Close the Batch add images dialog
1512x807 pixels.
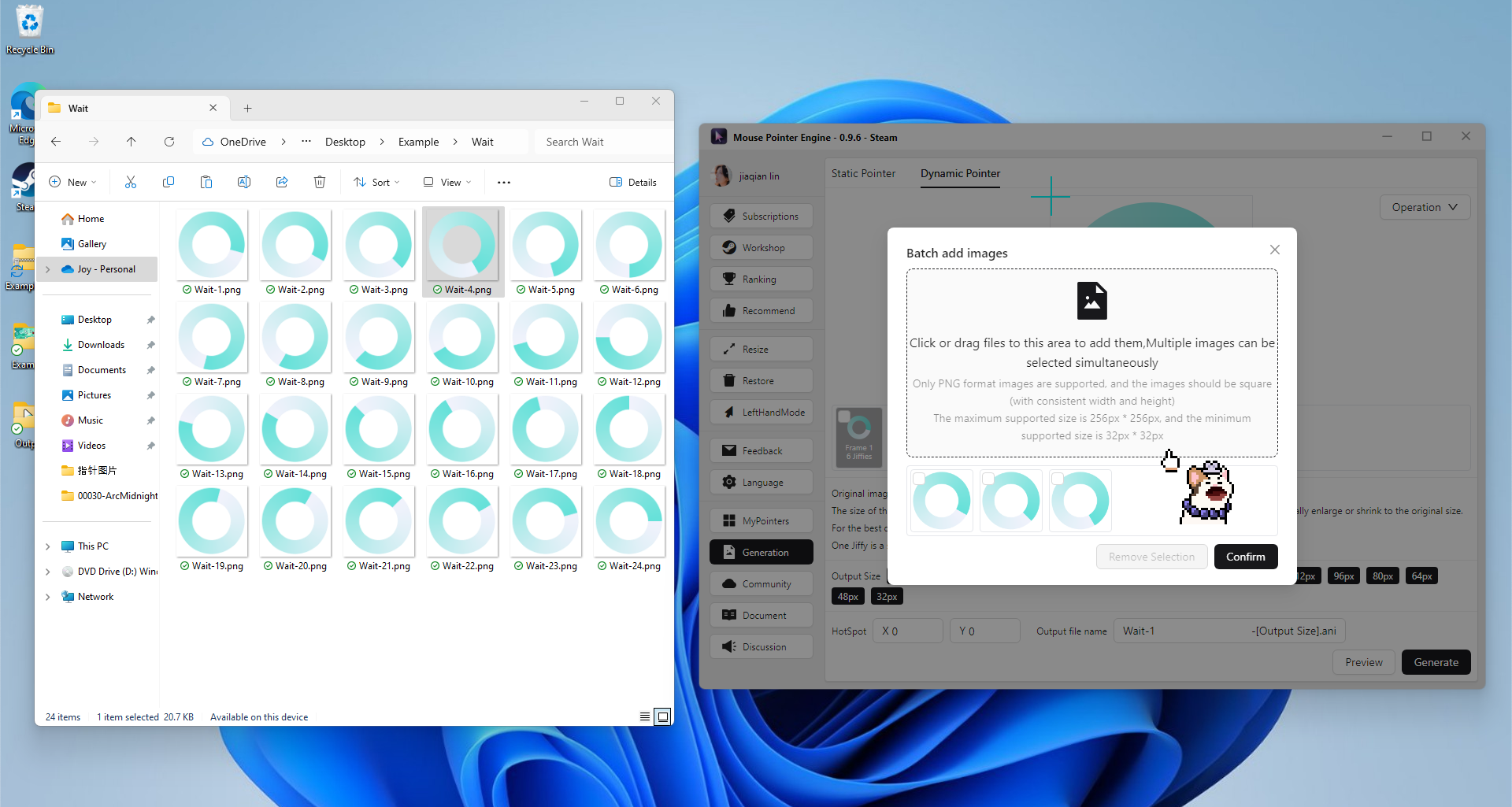click(x=1274, y=250)
